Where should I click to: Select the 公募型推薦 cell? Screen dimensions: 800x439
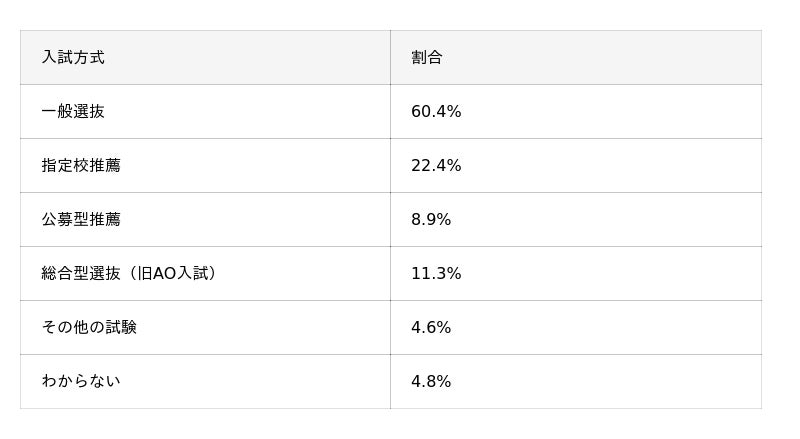tap(81, 220)
